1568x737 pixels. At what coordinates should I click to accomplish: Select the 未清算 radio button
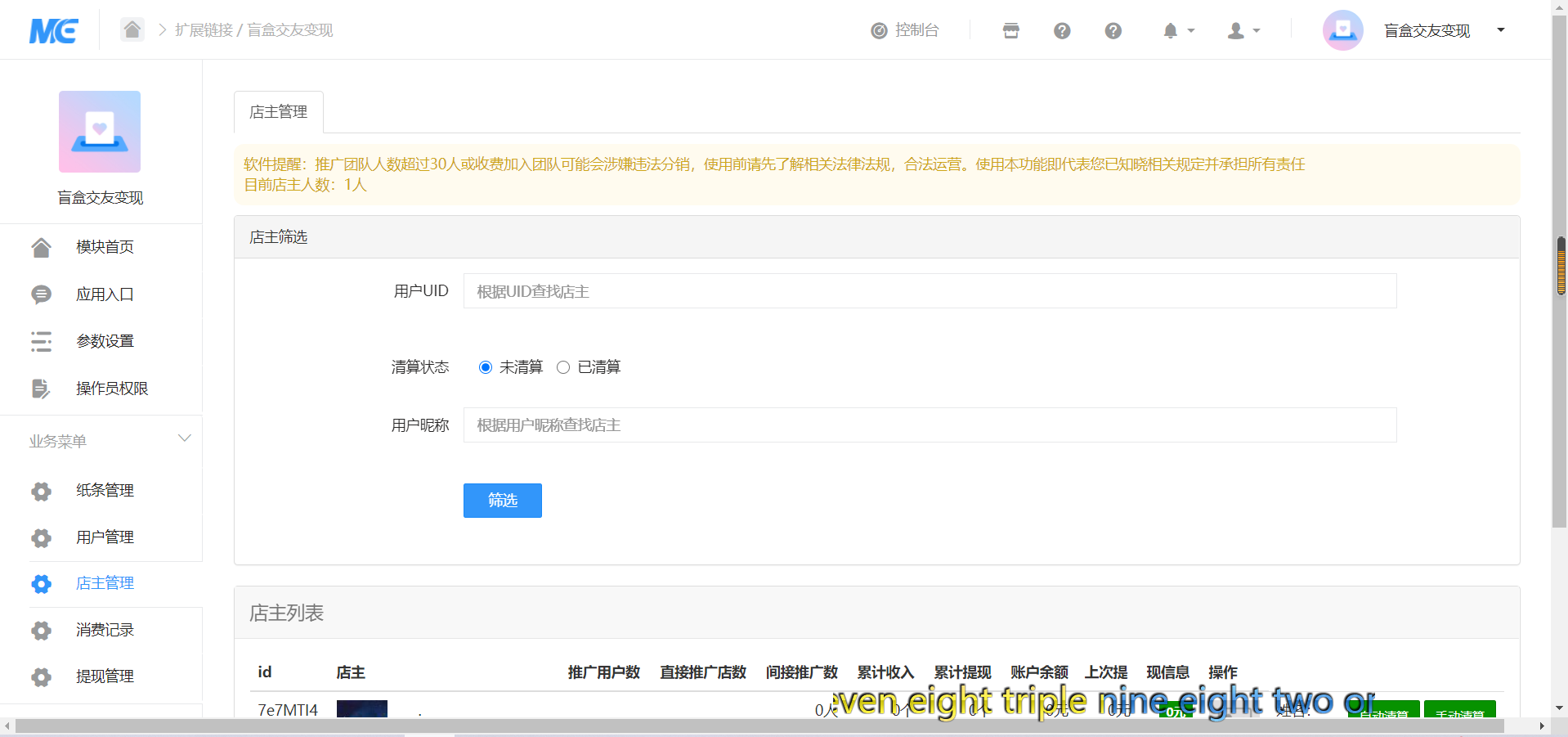pyautogui.click(x=486, y=367)
